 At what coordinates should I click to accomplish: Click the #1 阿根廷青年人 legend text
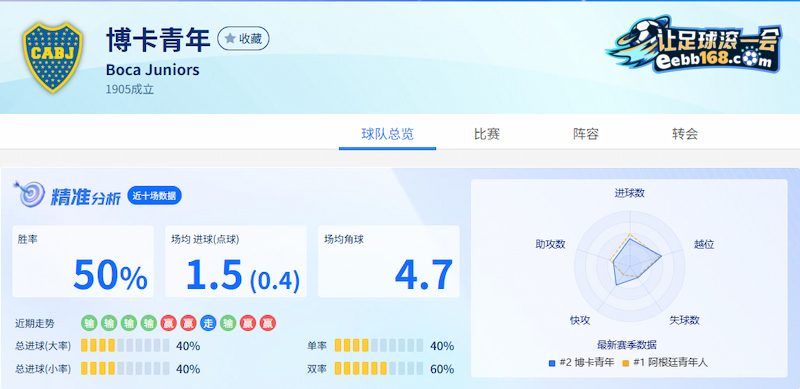coord(670,363)
